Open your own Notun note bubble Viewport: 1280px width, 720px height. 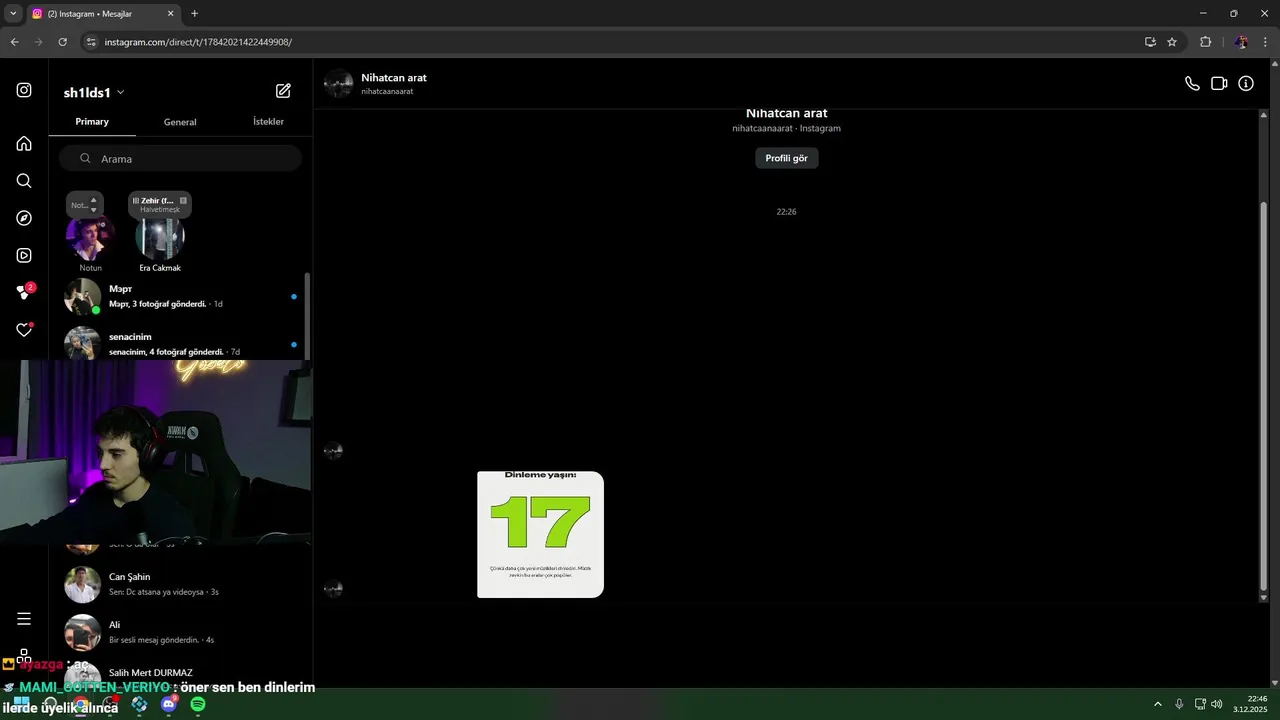click(85, 204)
